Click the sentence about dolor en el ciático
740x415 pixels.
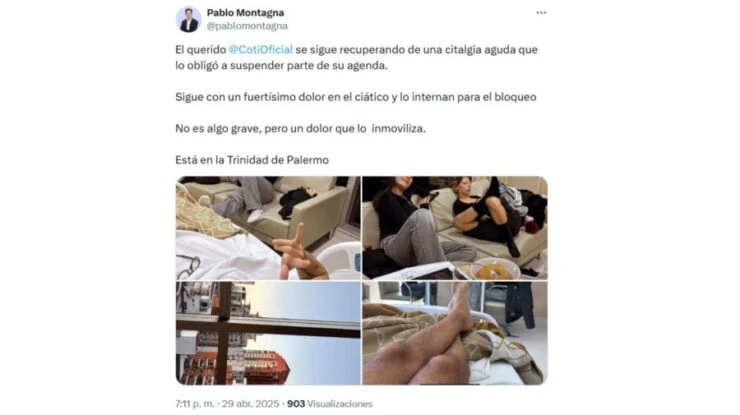point(356,97)
